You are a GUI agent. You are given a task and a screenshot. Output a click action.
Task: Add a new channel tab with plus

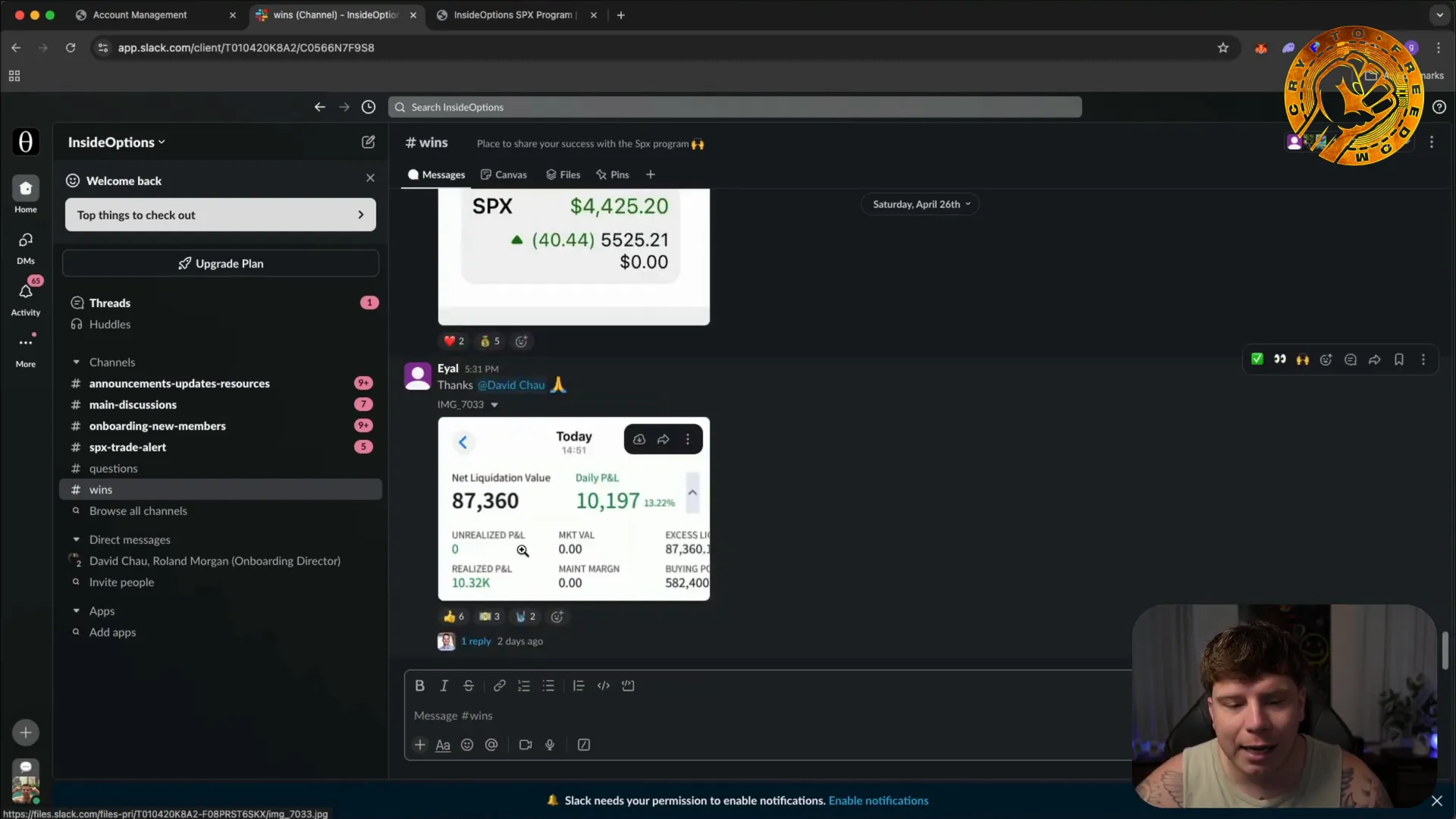coord(651,174)
